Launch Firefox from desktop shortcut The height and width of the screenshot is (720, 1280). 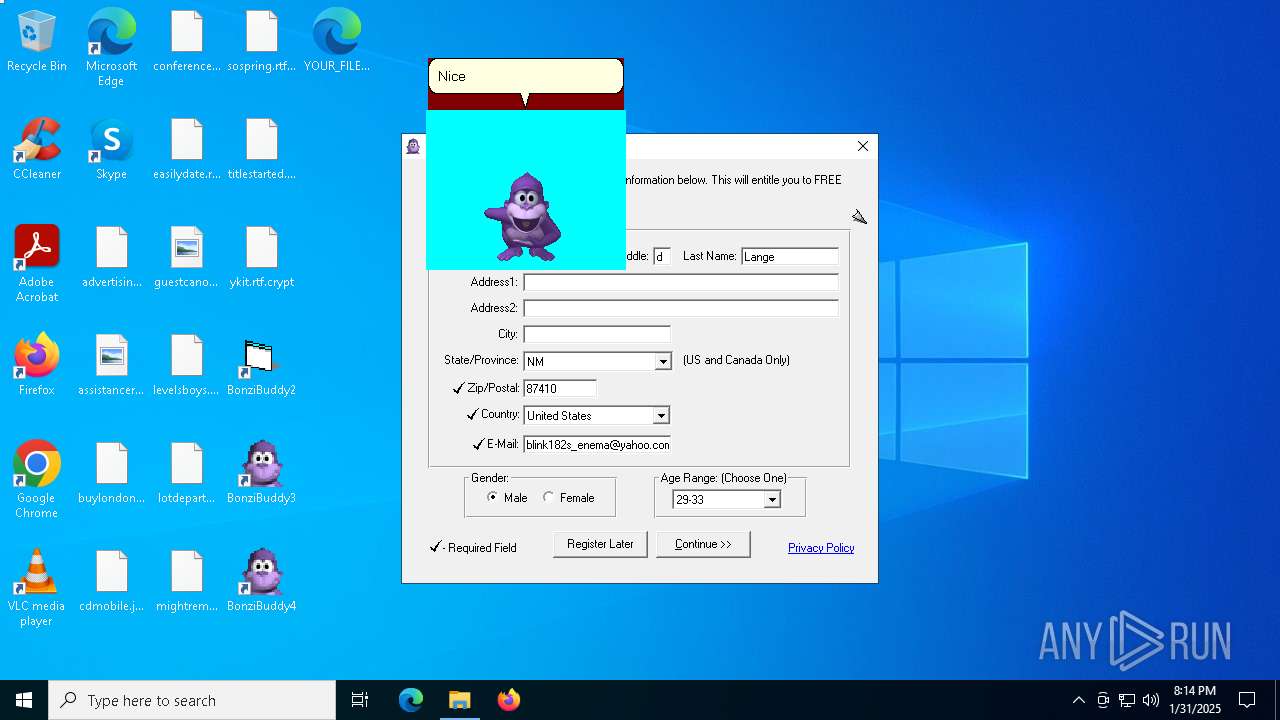click(37, 366)
